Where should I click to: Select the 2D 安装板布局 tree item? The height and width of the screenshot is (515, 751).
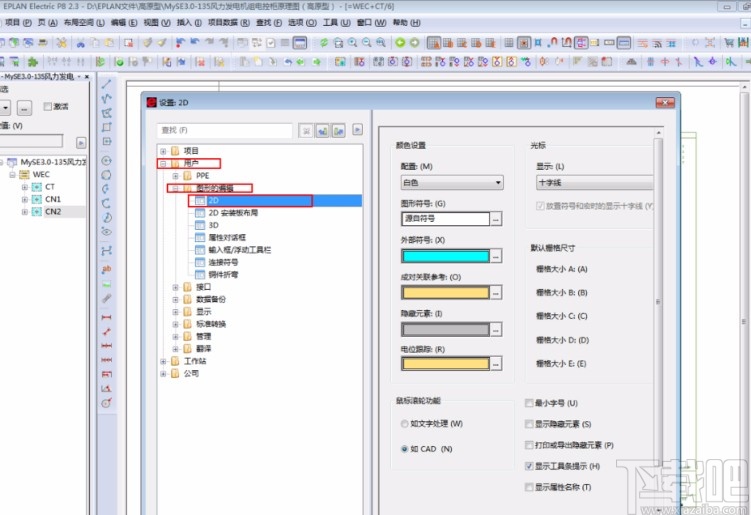tap(233, 213)
